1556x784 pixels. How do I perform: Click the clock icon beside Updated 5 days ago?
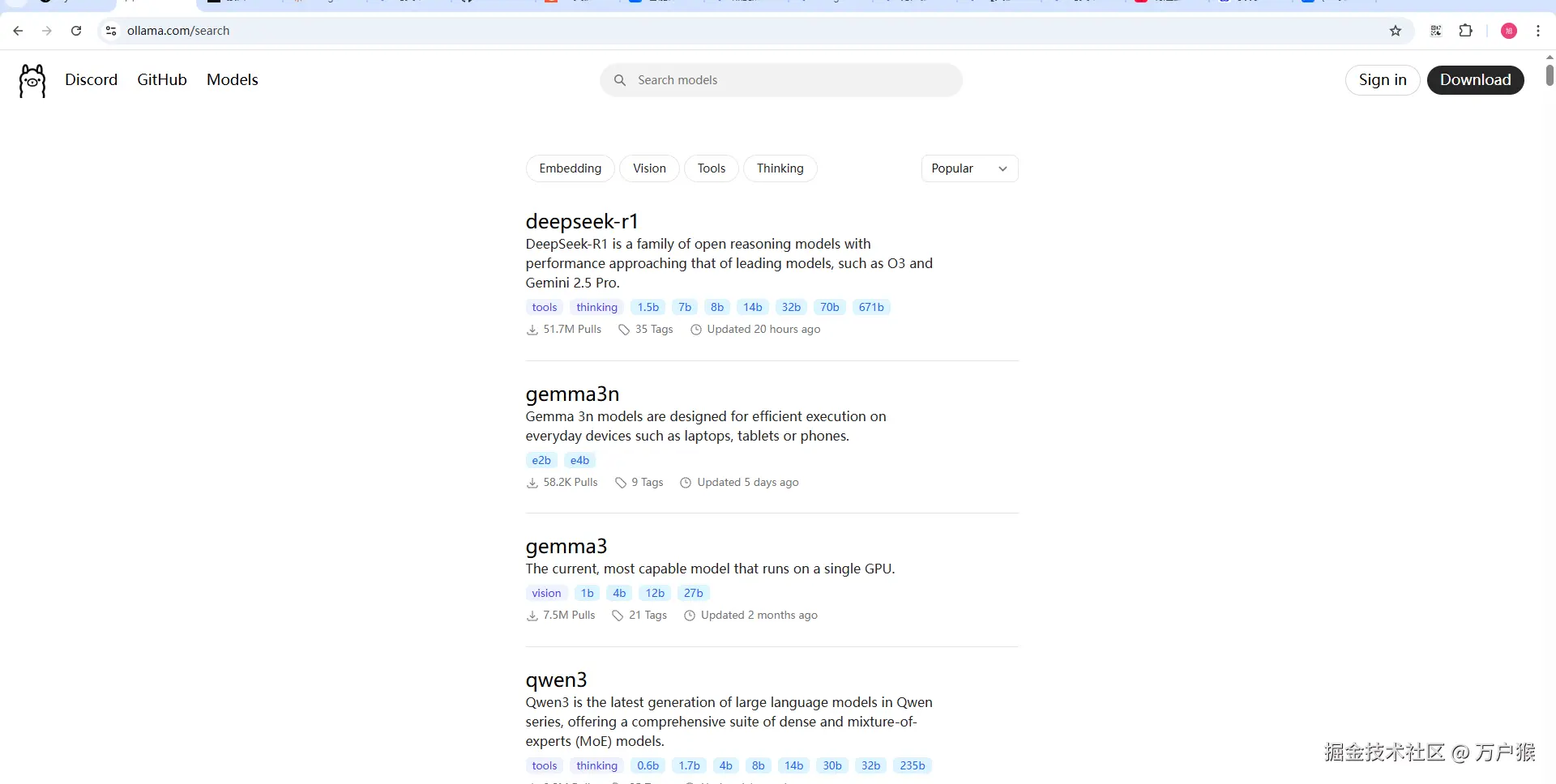tap(686, 483)
